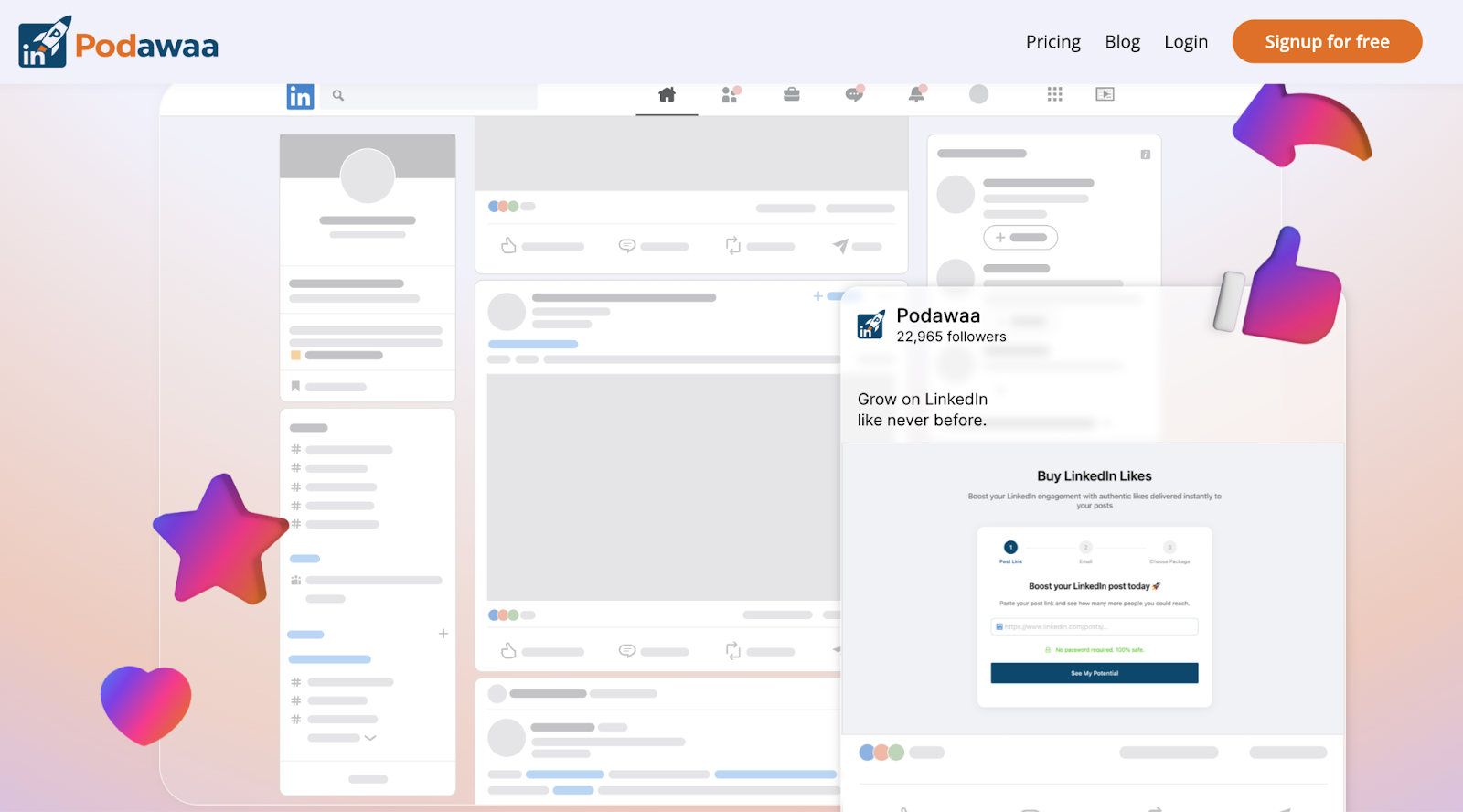The image size is (1463, 812).
Task: Click the profile picture circle in left card
Action: pyautogui.click(x=368, y=176)
